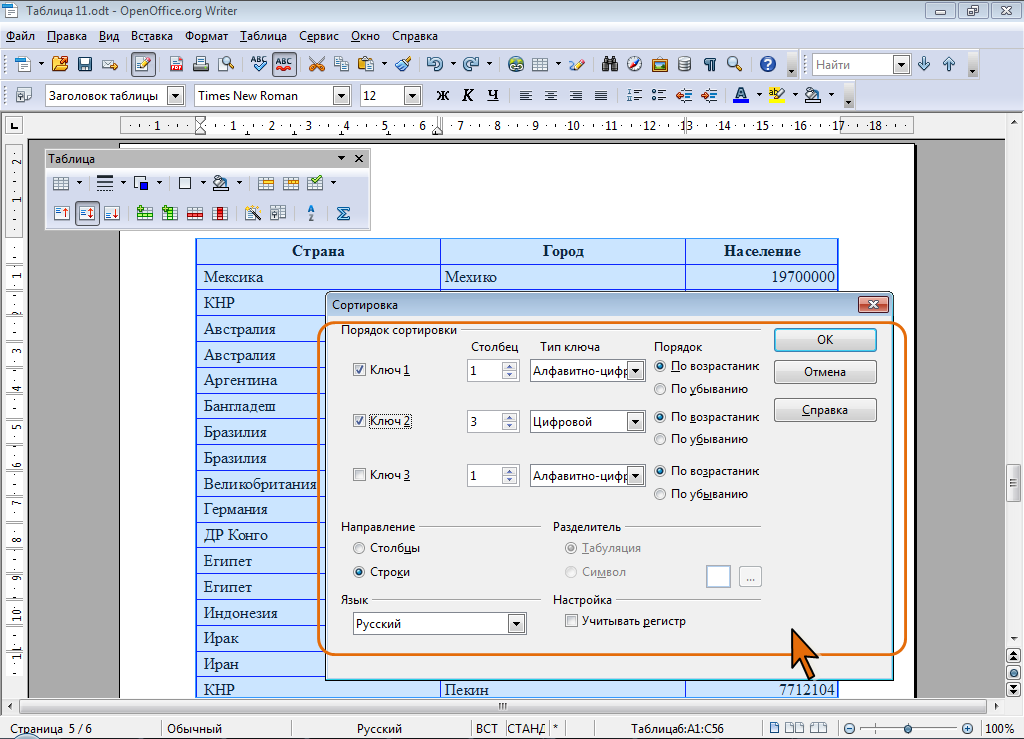Click Столбец field for Ключ 2

pyautogui.click(x=485, y=422)
